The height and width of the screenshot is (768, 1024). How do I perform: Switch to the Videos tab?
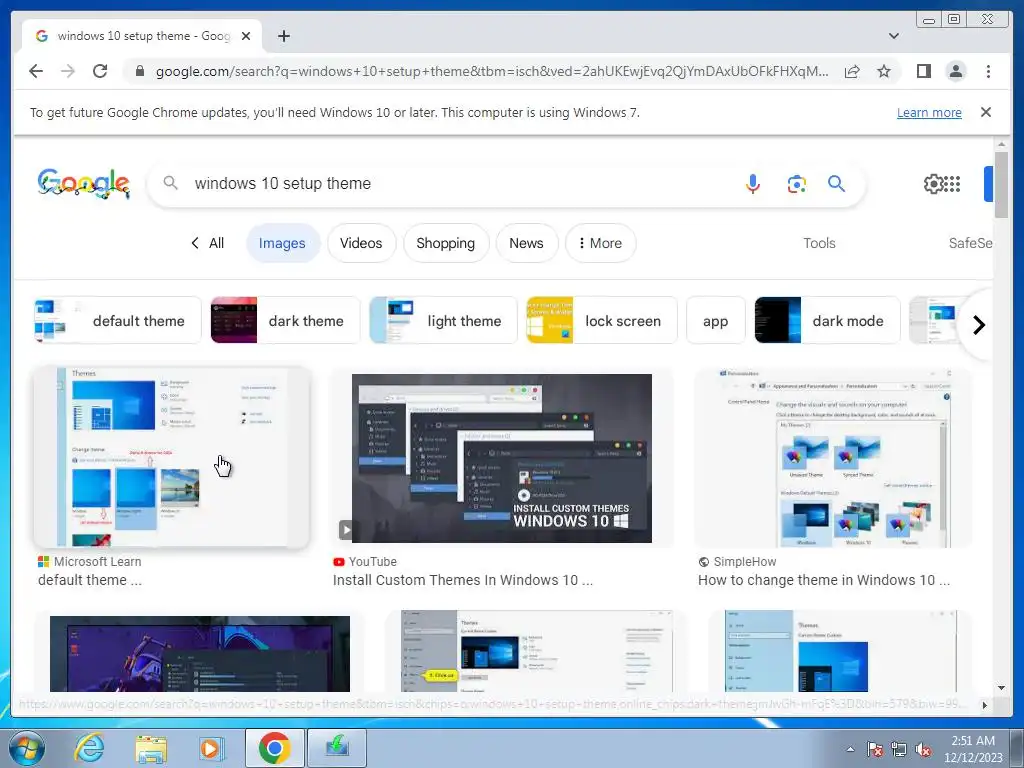361,243
